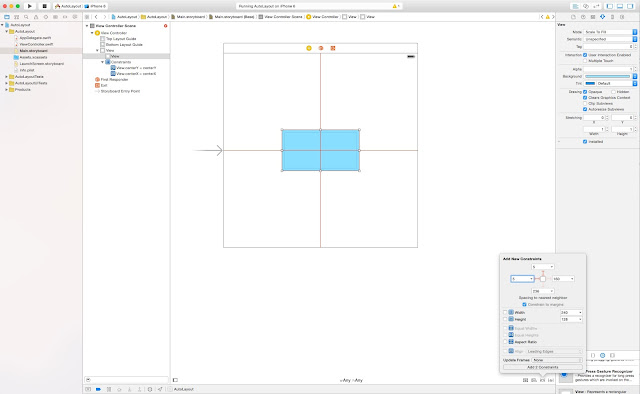
Task: Show the Project navigator
Action: click(x=7, y=17)
